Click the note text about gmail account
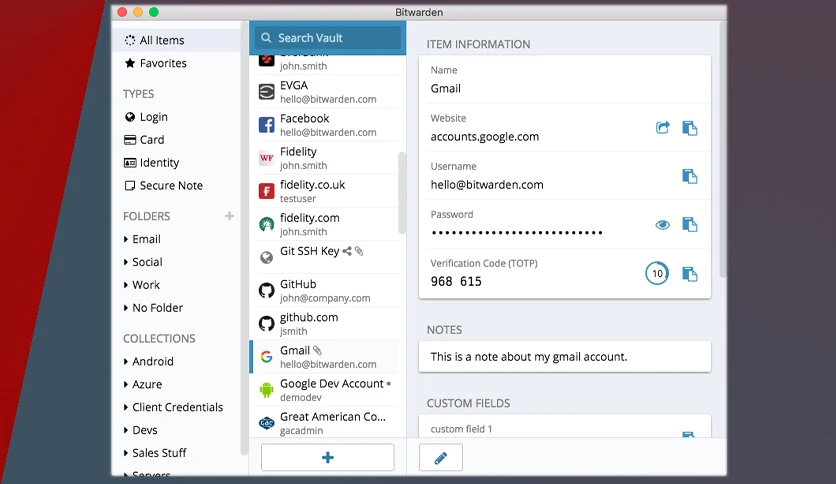Viewport: 836px width, 484px height. [528, 357]
